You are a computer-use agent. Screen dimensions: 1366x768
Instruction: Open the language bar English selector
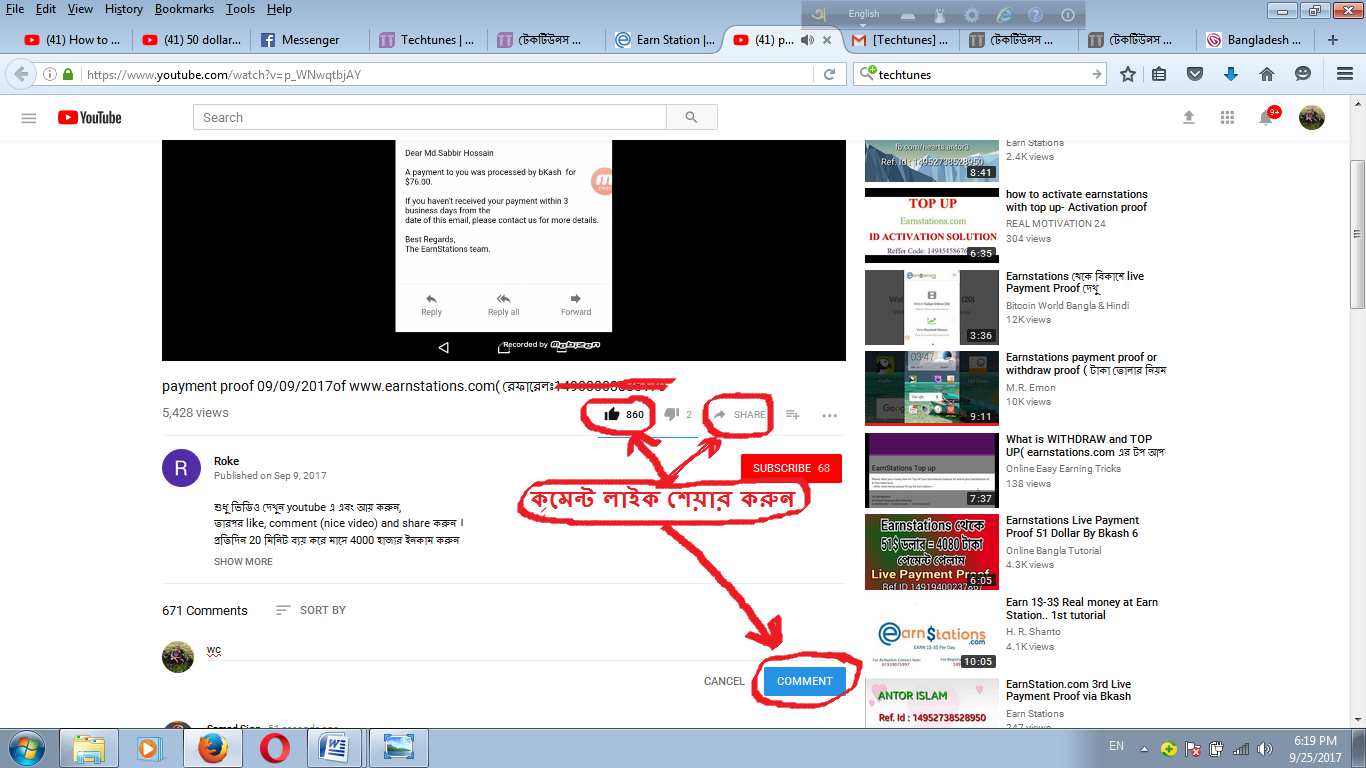[863, 14]
